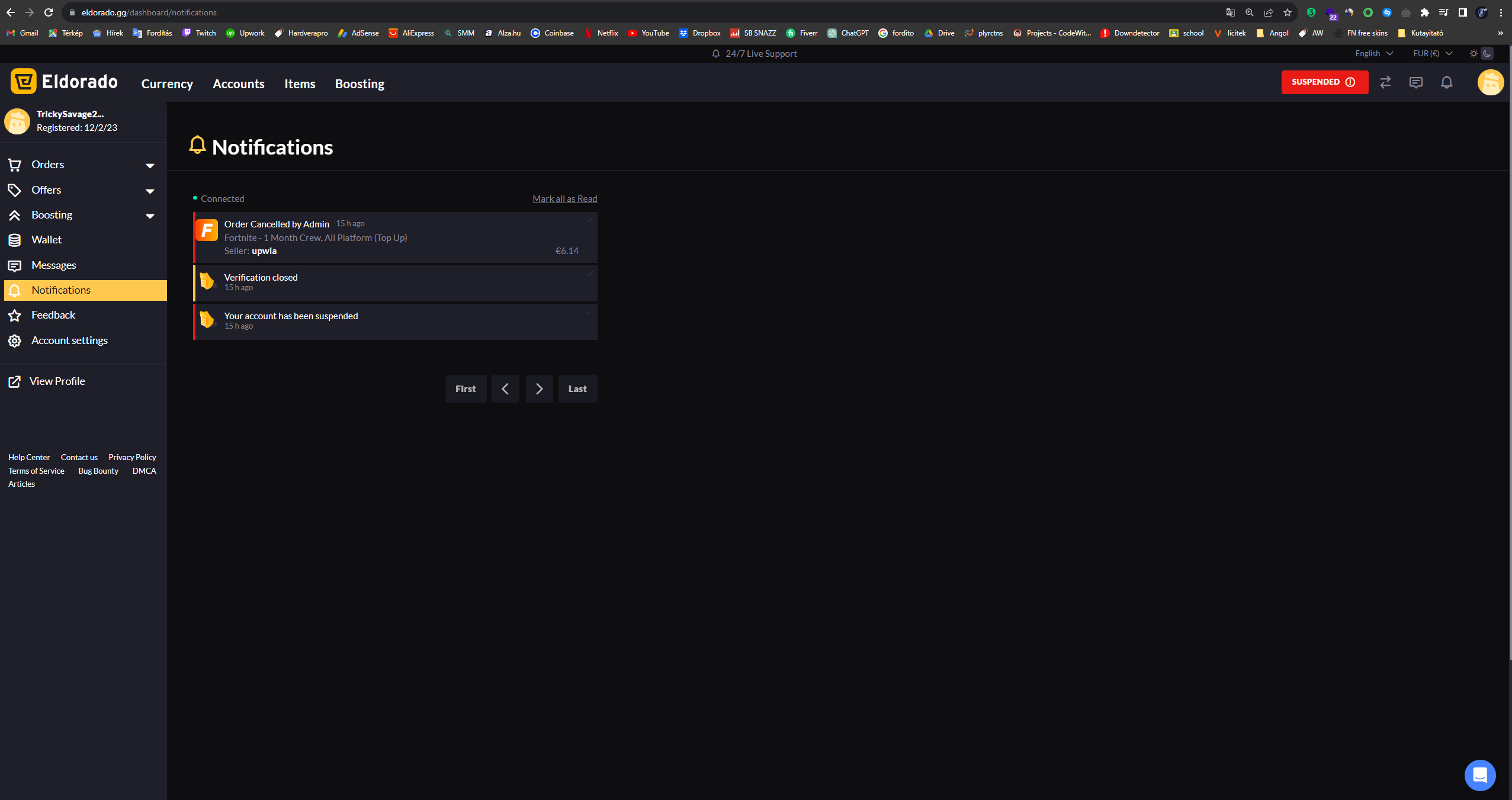This screenshot has height=800, width=1512.
Task: Click the chat/messages icon in top bar
Action: [1416, 82]
